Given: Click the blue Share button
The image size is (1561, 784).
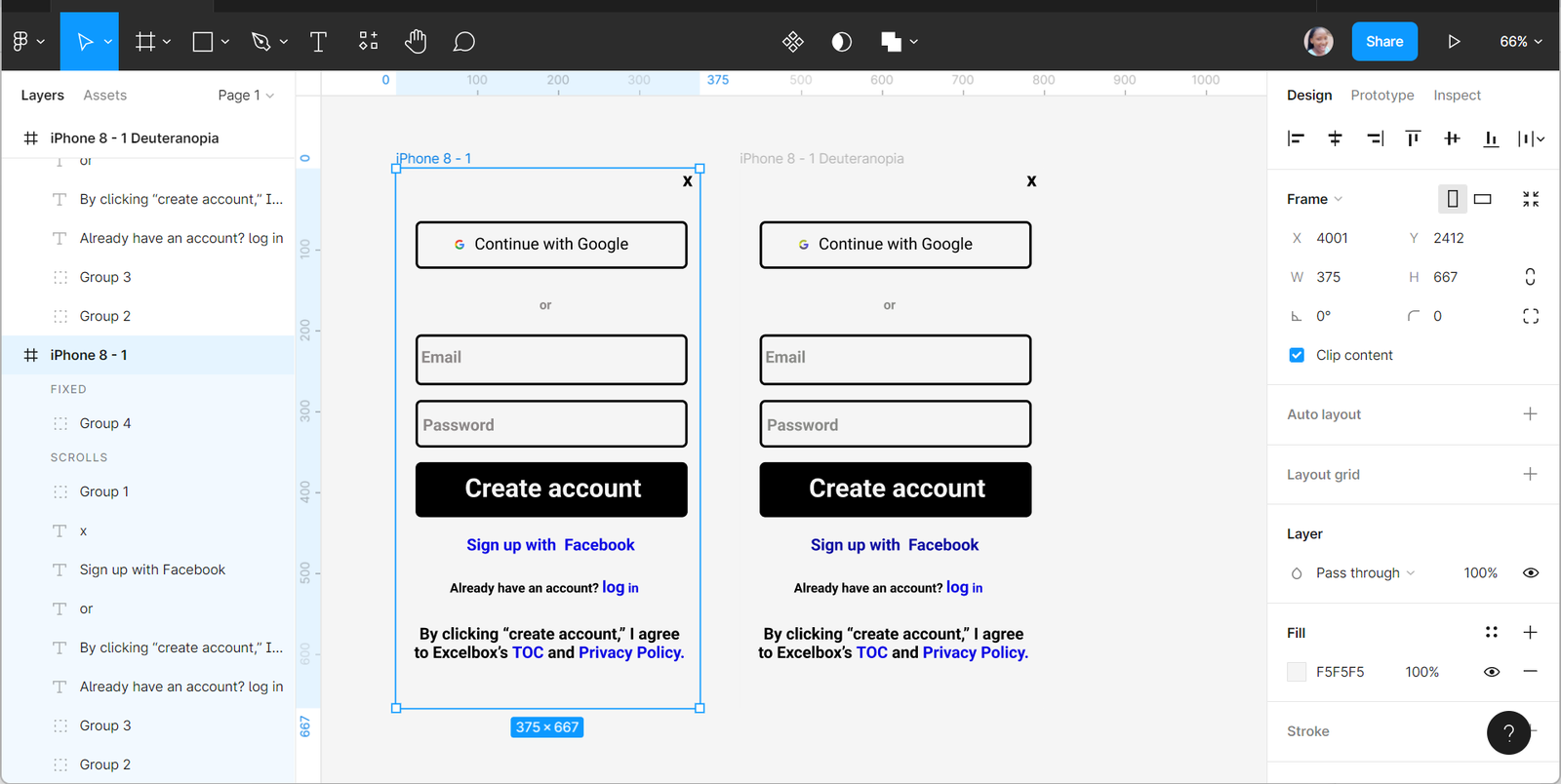Looking at the screenshot, I should tap(1383, 42).
